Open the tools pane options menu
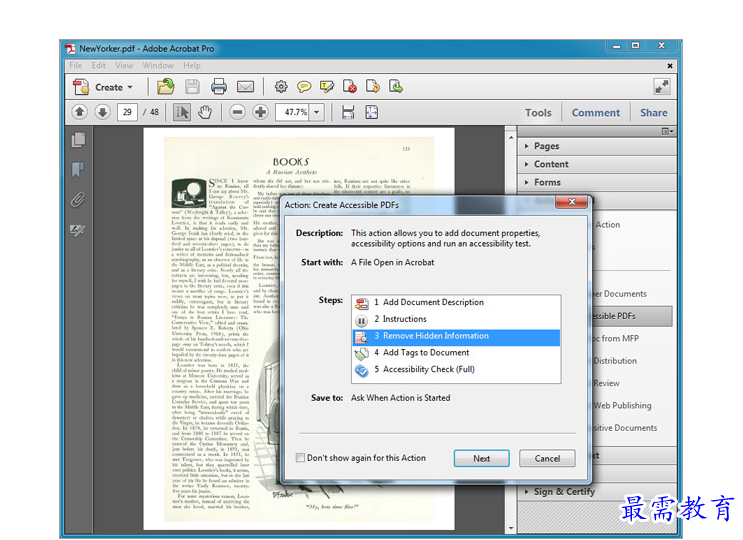743x540 pixels. [667, 131]
